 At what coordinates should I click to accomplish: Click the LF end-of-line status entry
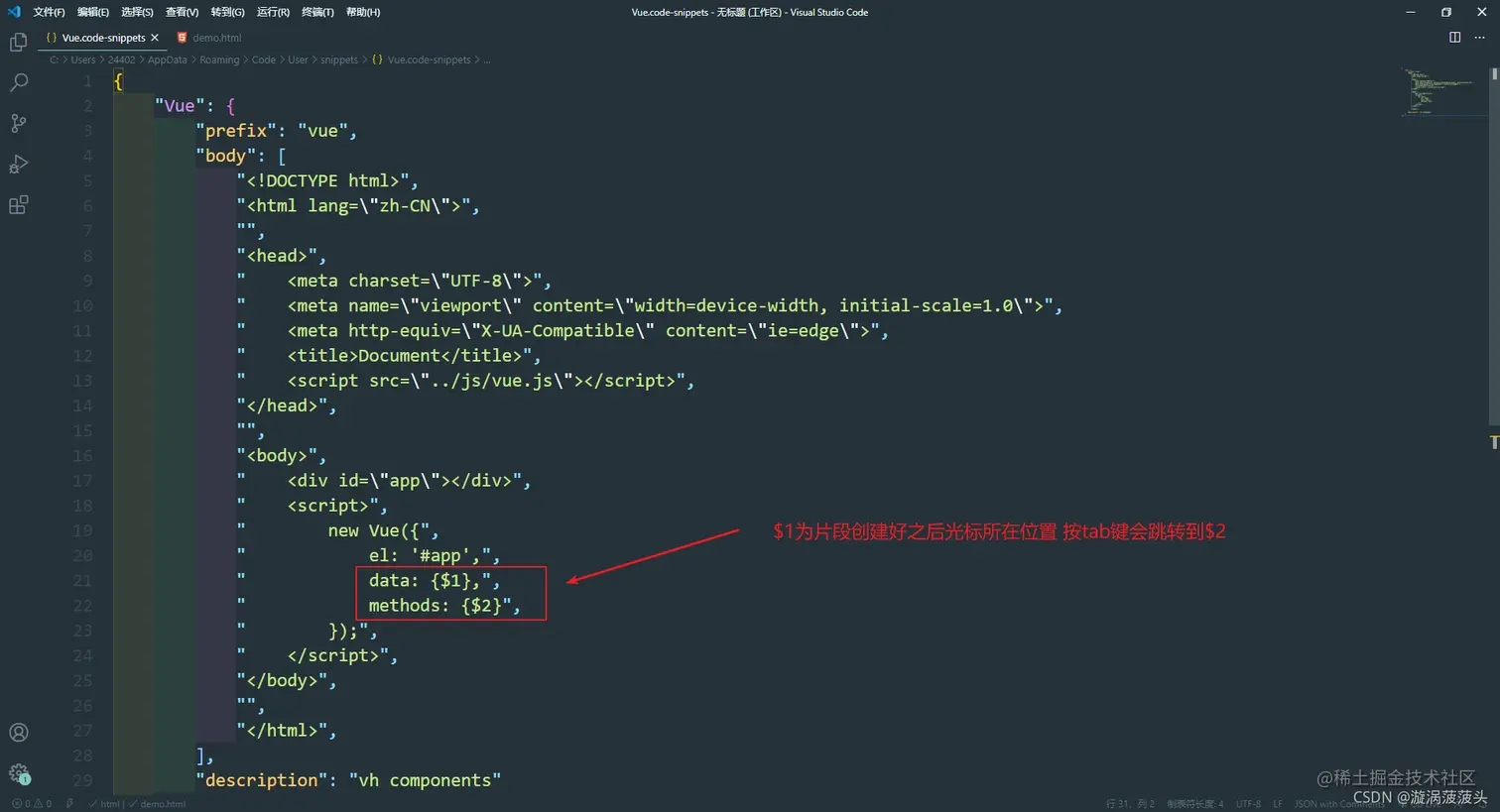coord(1278,804)
